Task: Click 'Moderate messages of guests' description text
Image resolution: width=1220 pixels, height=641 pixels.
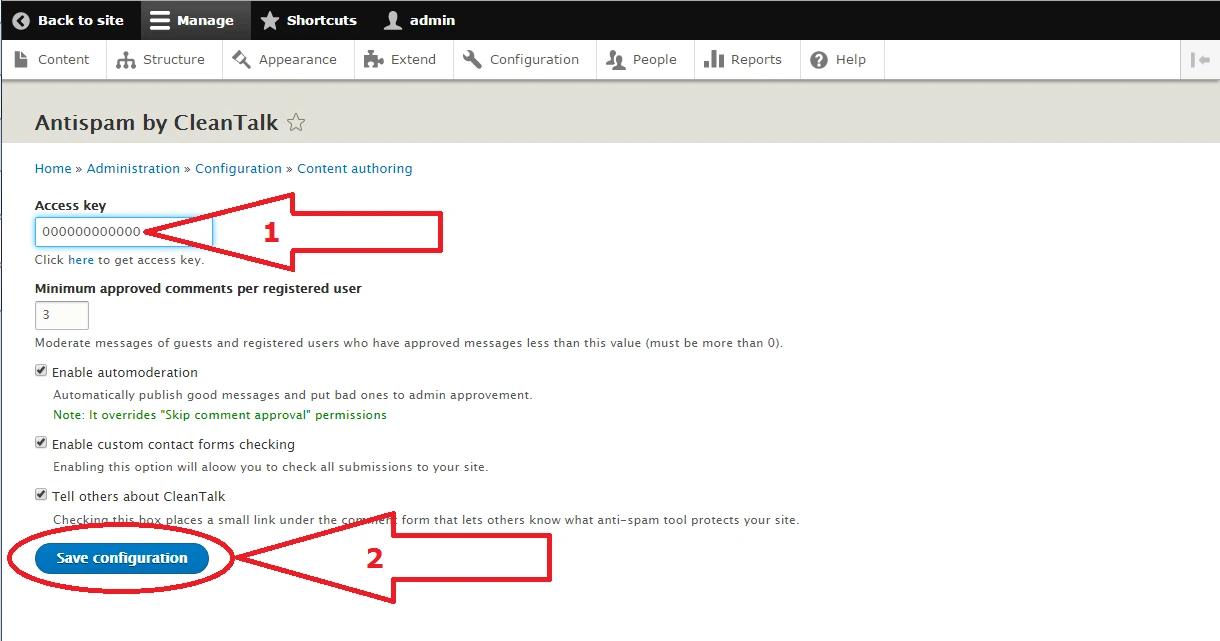Action: (x=409, y=343)
